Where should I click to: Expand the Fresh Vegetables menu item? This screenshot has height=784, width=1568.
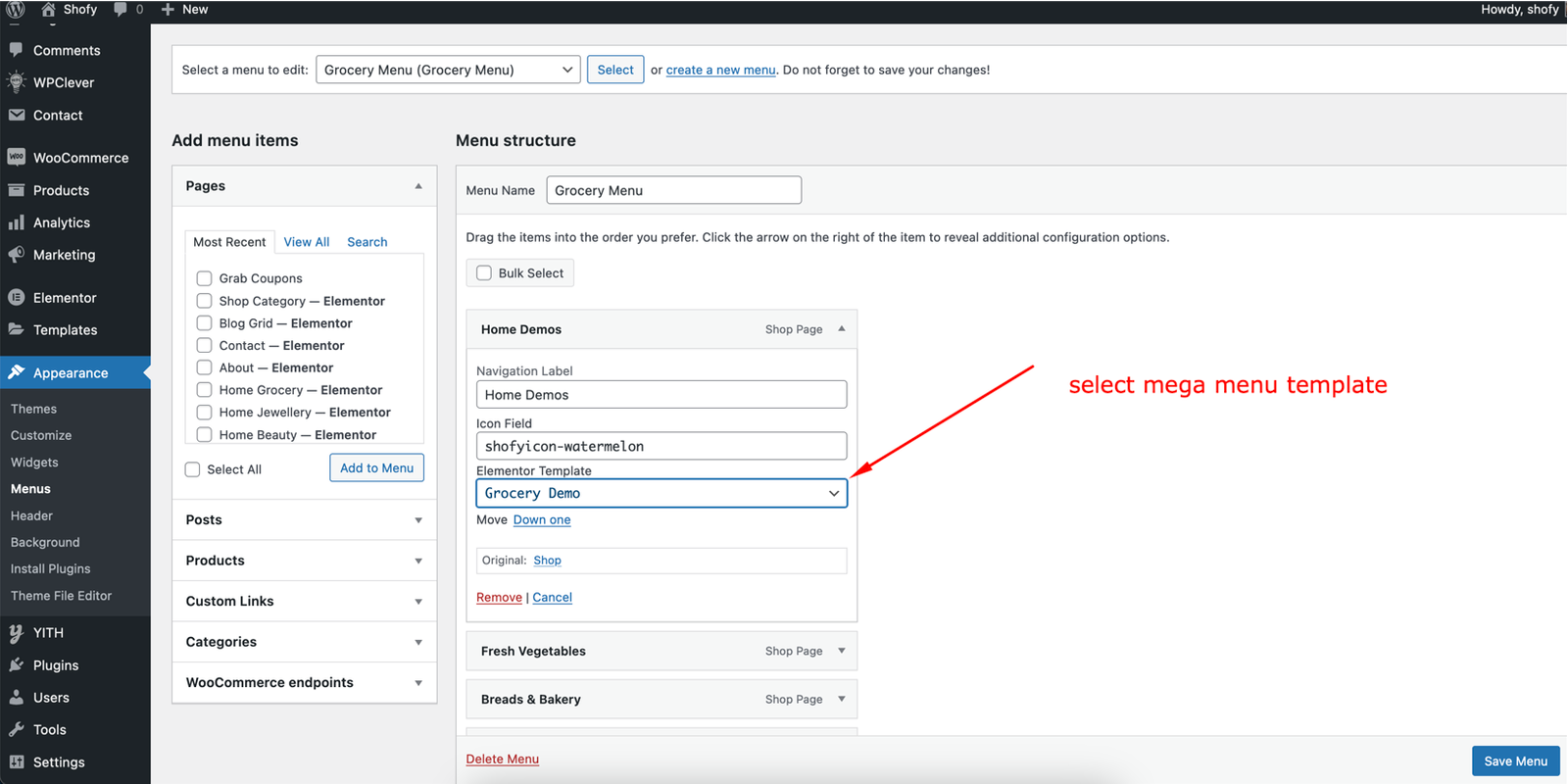[841, 651]
